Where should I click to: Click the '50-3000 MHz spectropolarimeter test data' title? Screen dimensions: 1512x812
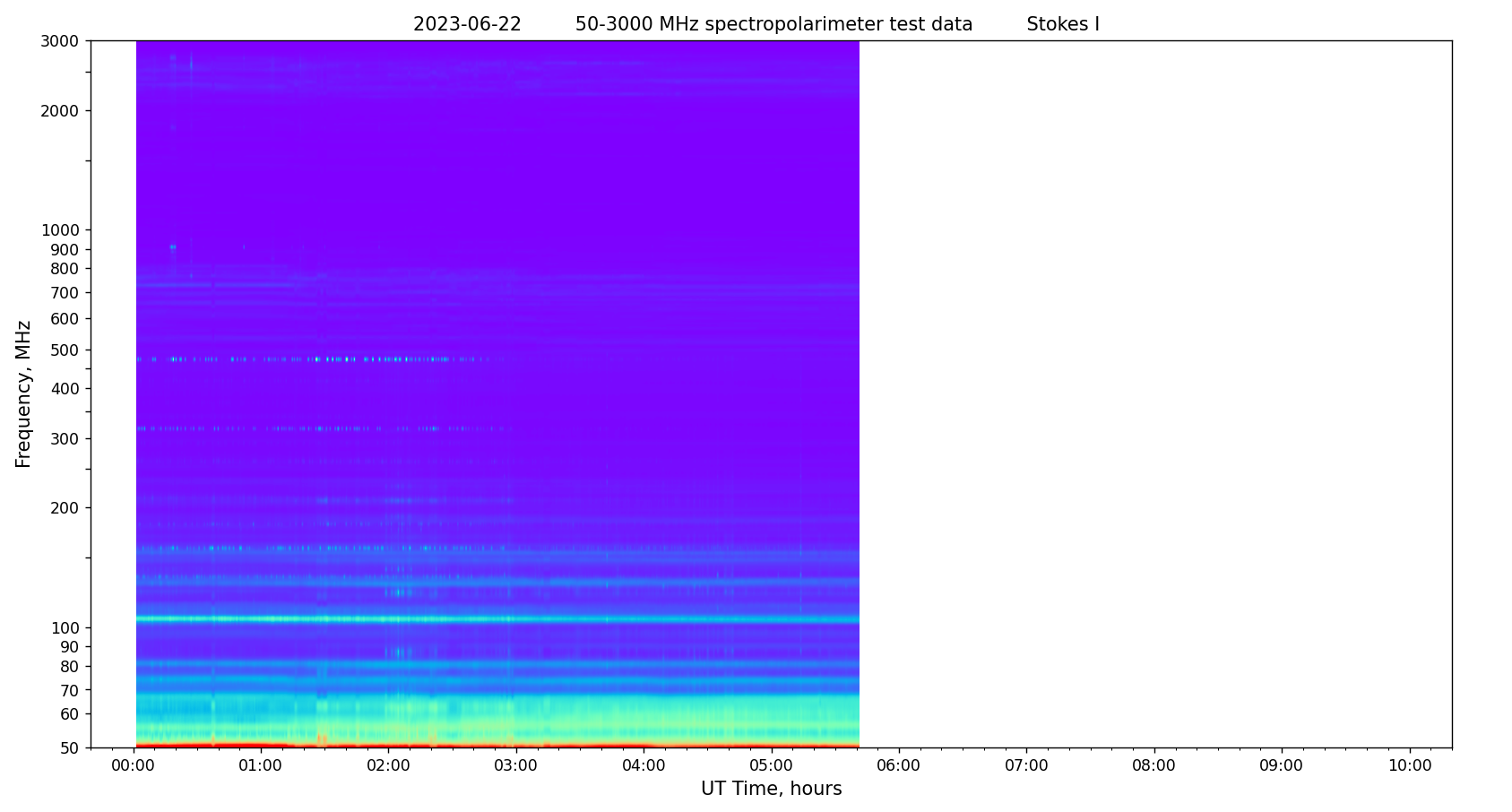point(773,25)
